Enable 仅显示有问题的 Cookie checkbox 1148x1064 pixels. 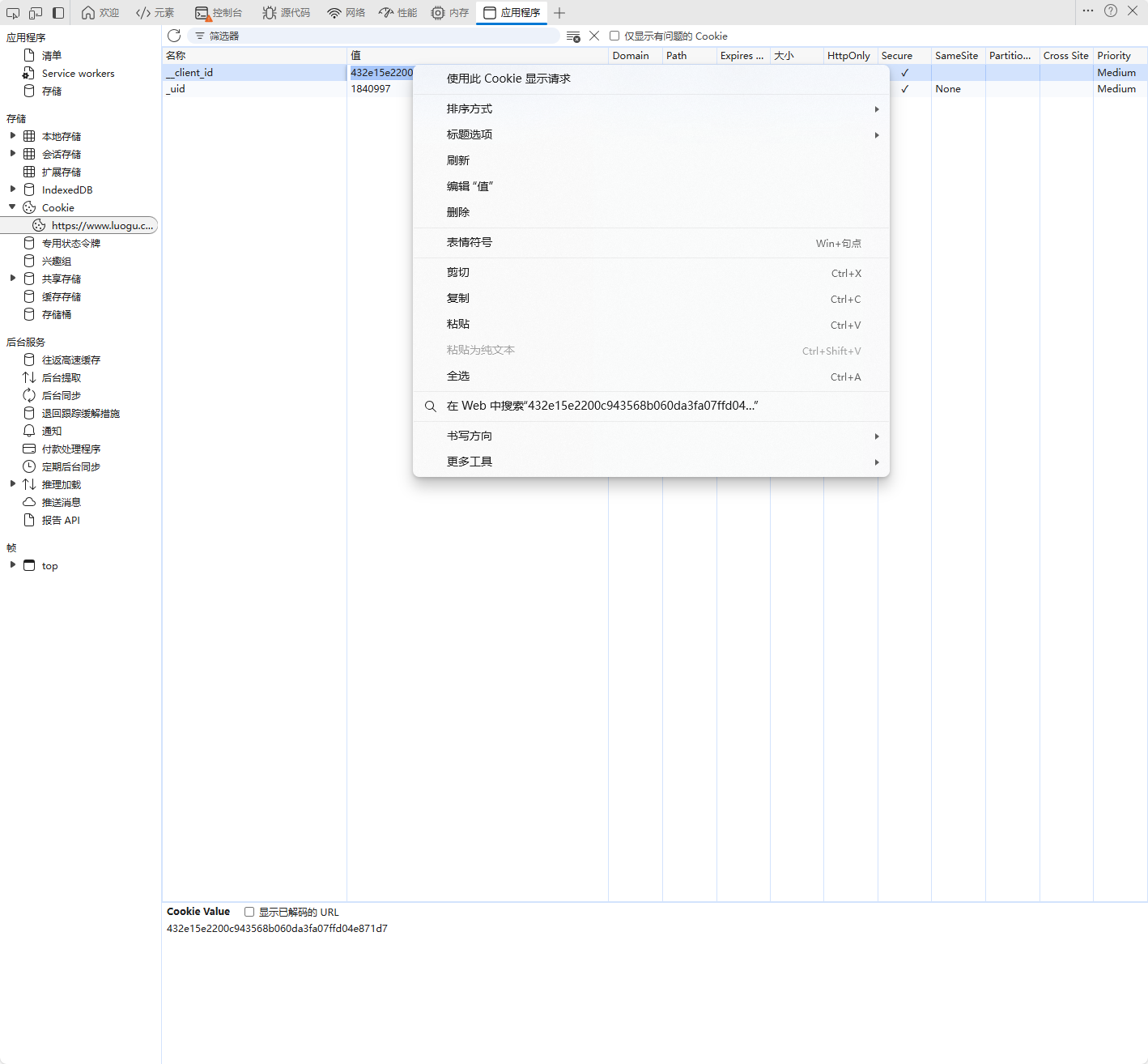tap(614, 36)
